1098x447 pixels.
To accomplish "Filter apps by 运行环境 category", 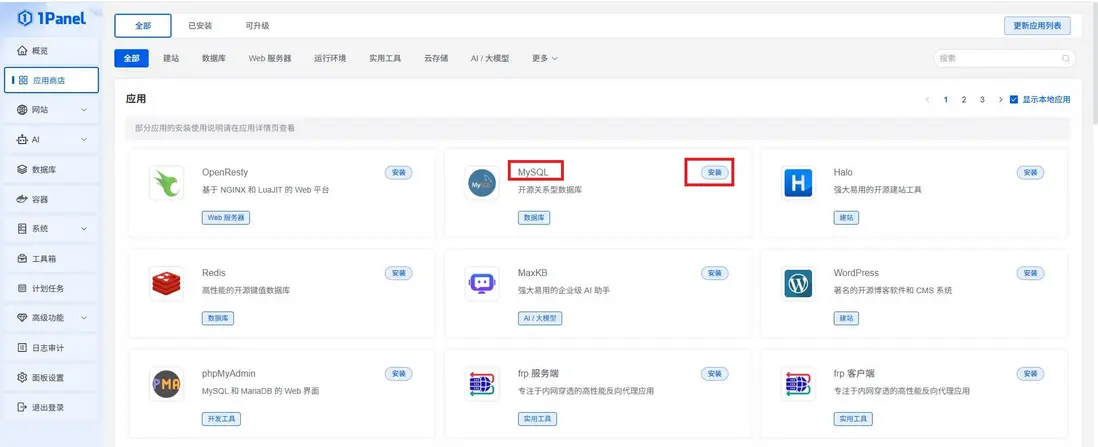I will (x=330, y=58).
